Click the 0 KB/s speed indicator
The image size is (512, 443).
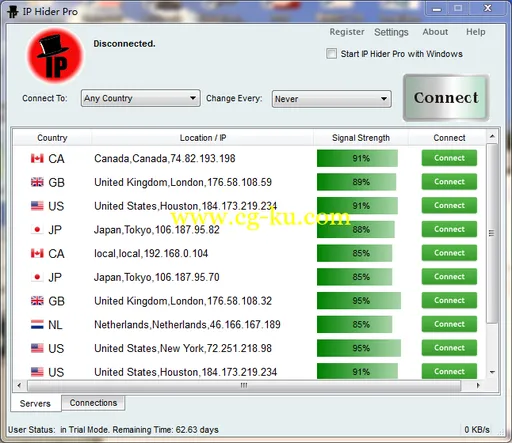(477, 430)
